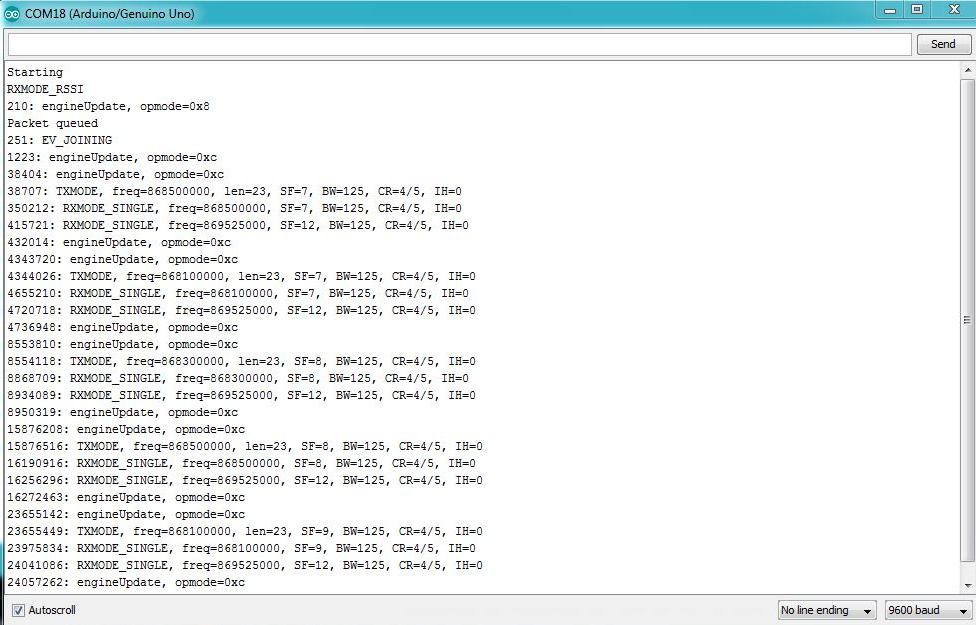Viewport: 976px width, 625px height.
Task: Click the '4343720: engineUpdate' line
Action: (x=123, y=260)
